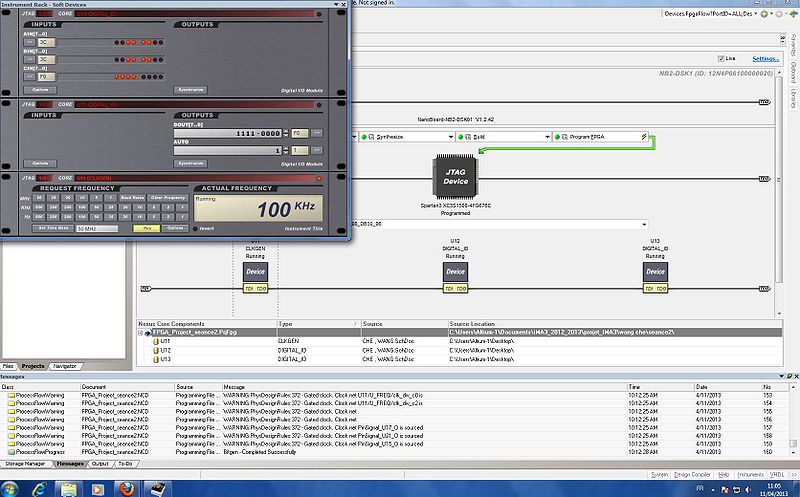Toggle the Invert option in frequency generator

pyautogui.click(x=196, y=227)
